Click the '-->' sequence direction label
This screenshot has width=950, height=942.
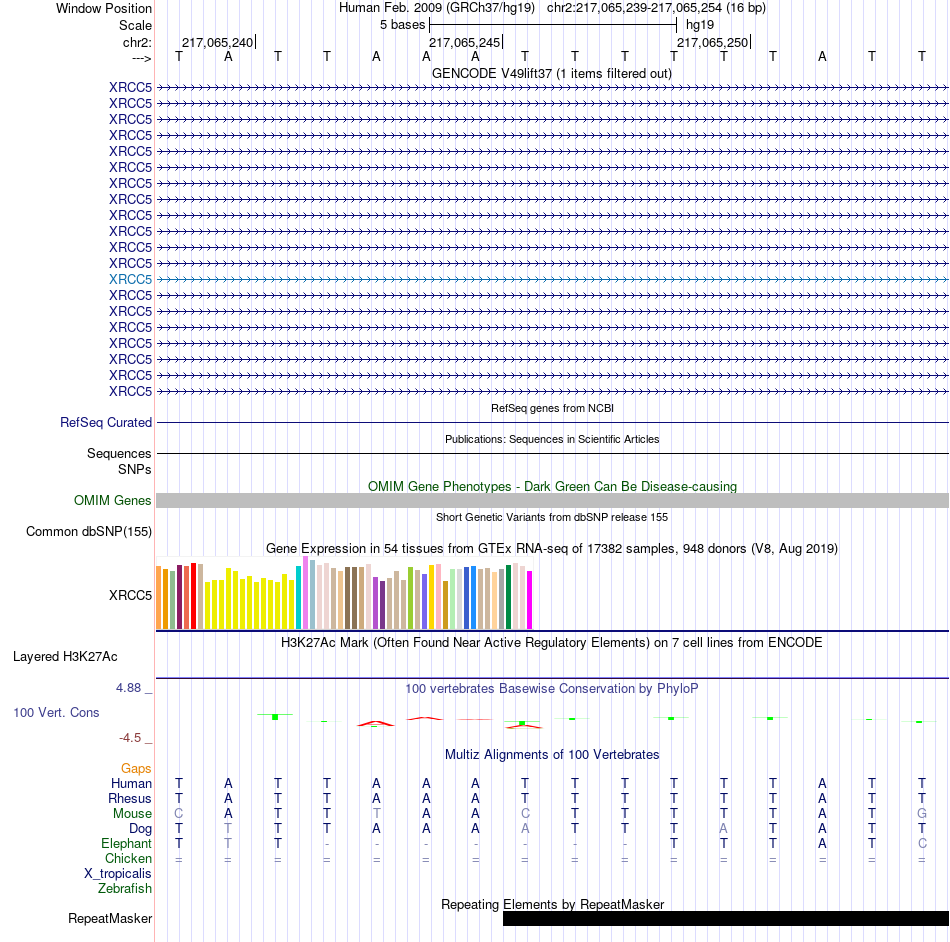(x=141, y=58)
